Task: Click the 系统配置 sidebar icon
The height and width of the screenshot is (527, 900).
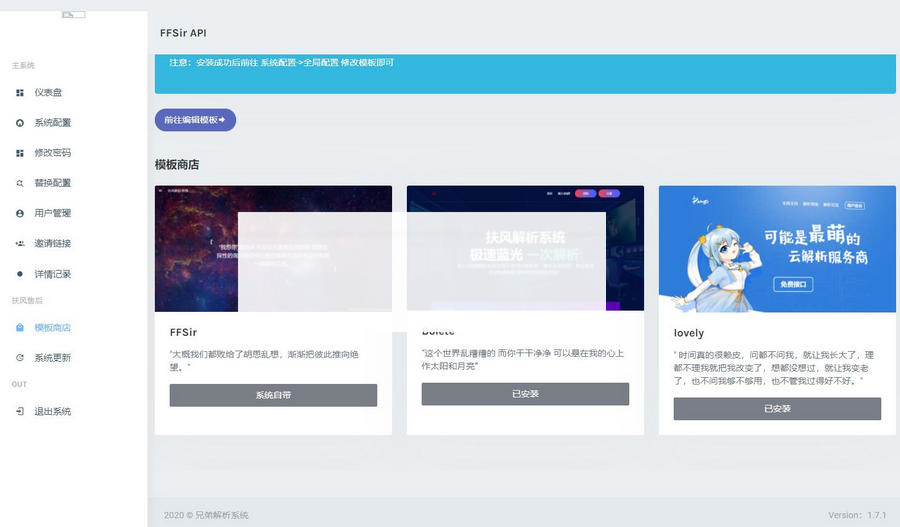Action: (20, 123)
